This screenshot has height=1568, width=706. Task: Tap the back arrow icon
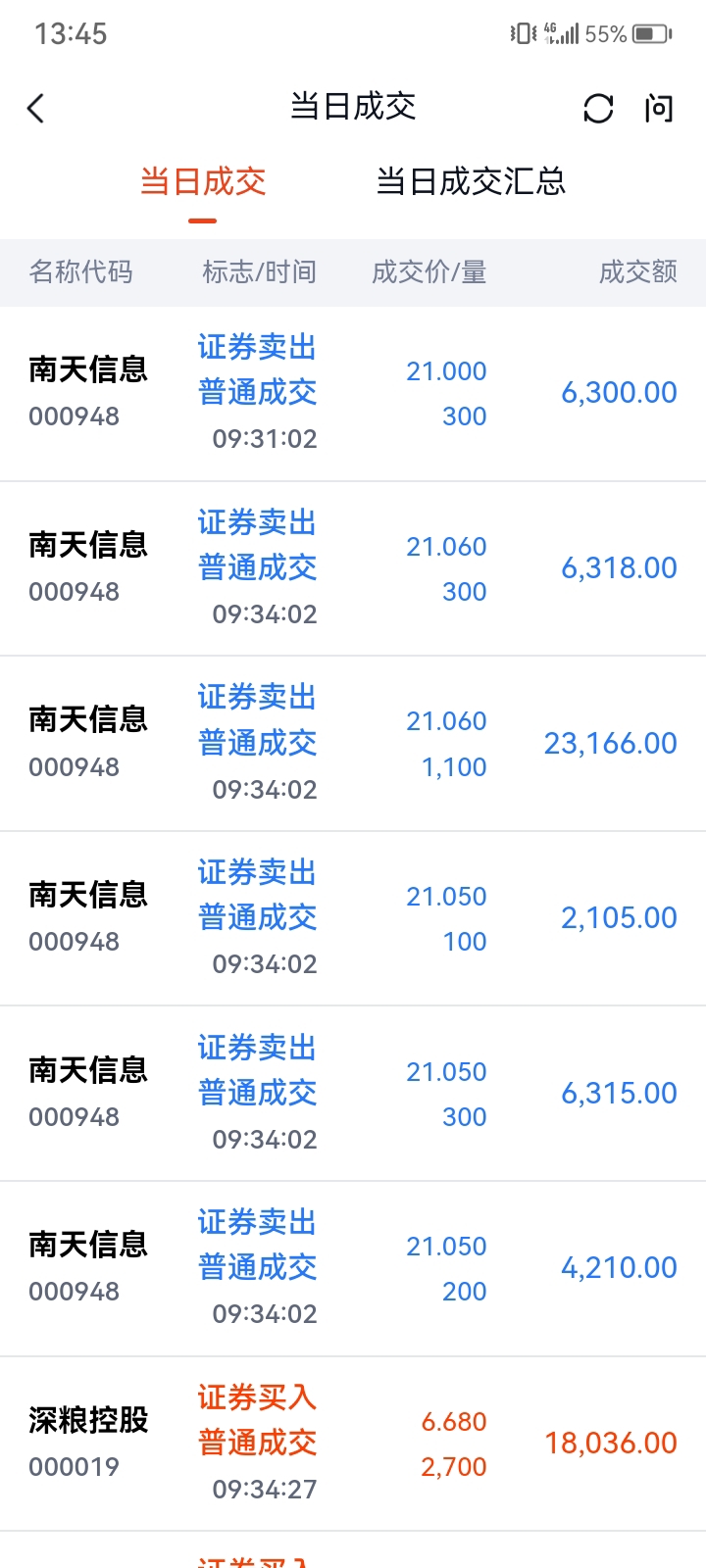click(x=36, y=108)
